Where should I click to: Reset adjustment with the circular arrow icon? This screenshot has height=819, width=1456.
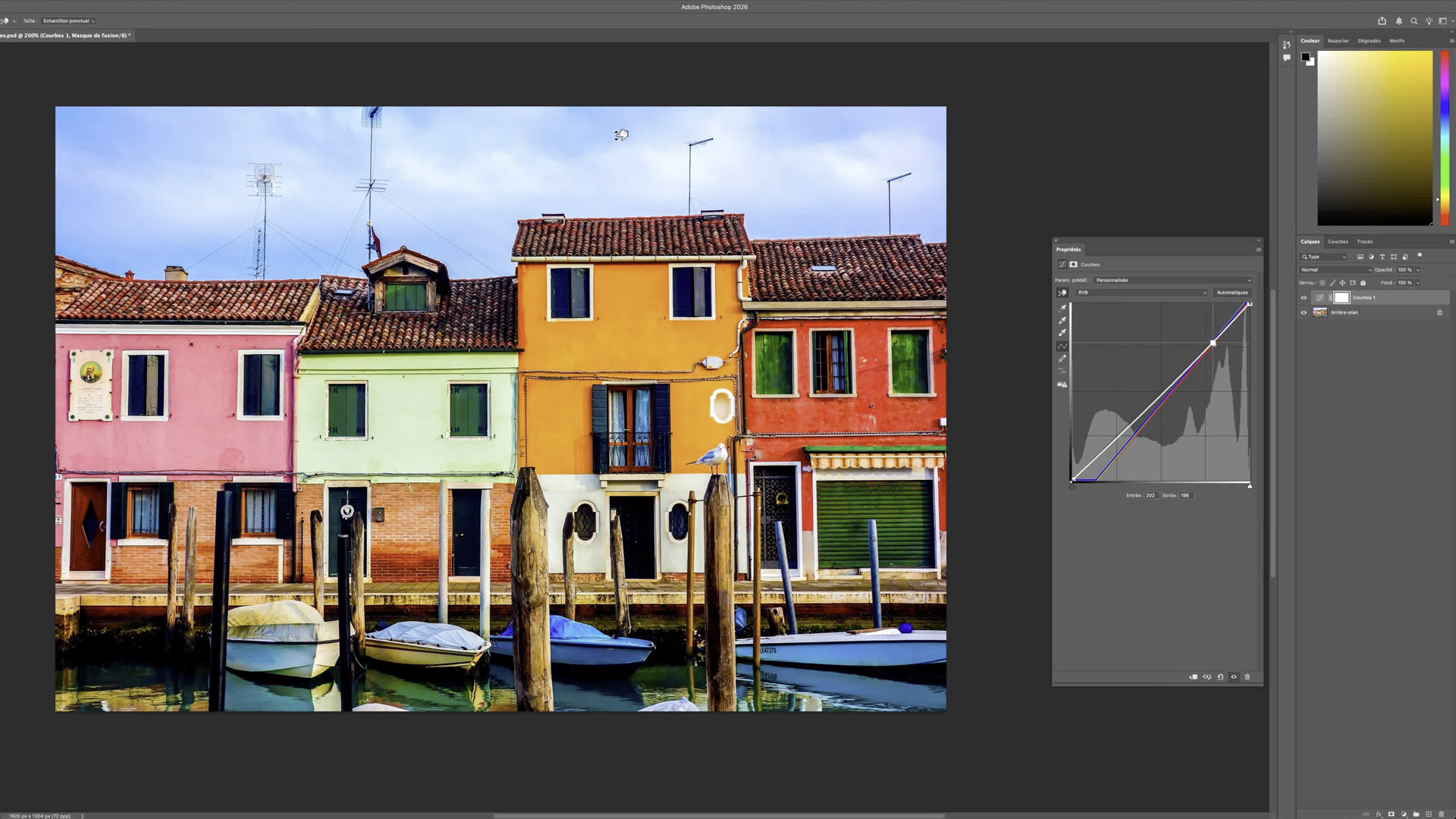1220,677
